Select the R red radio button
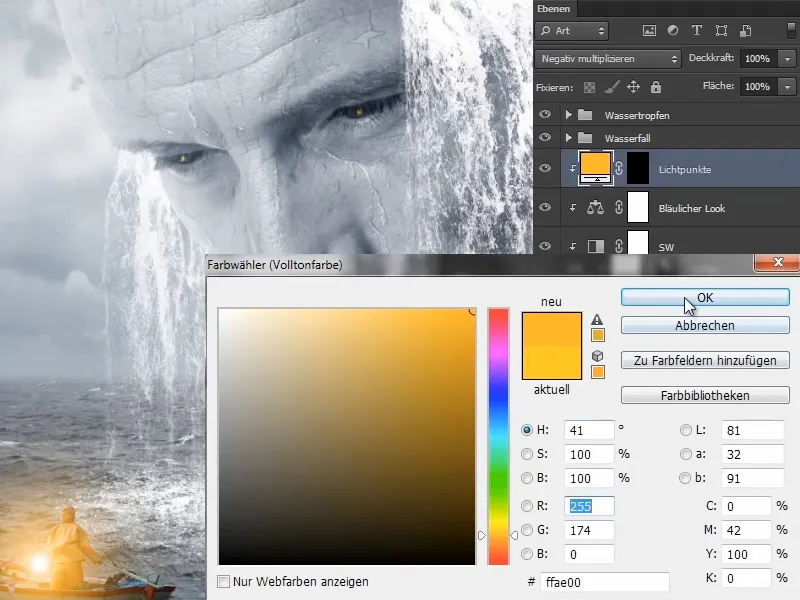 point(527,506)
